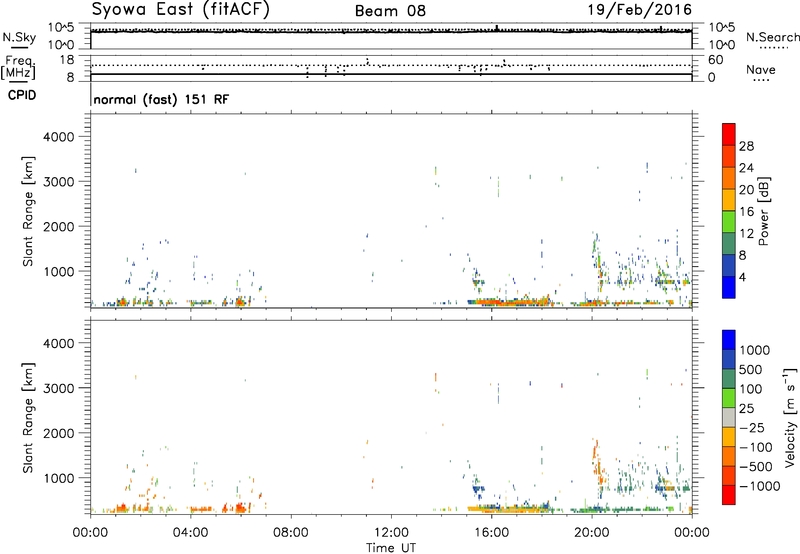
Task: Click the '-100' label on velocity colorbar
Action: pyautogui.click(x=756, y=447)
